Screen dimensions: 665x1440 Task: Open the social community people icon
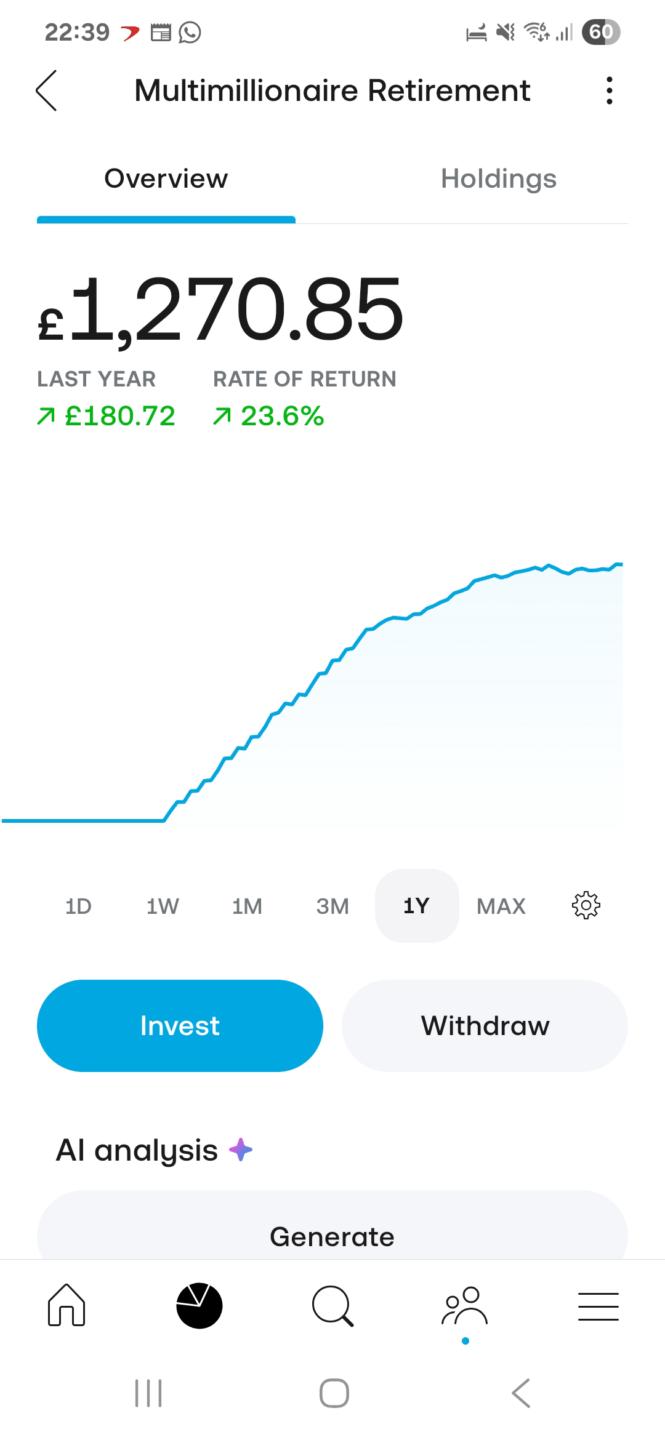[465, 1306]
